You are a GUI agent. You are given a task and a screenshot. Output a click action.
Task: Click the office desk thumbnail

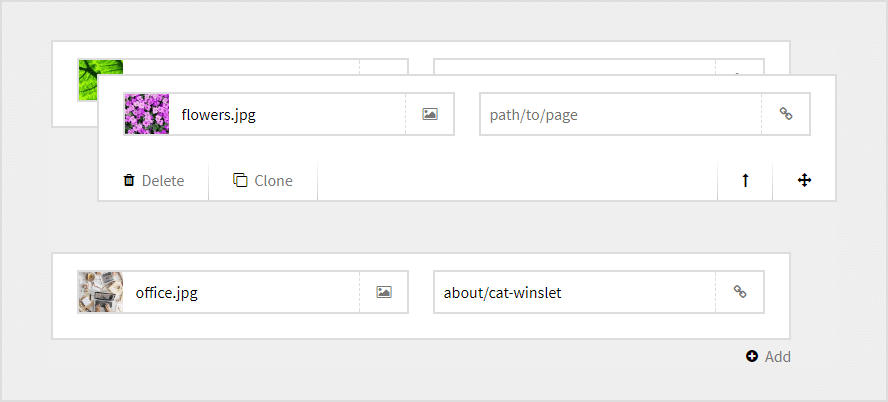100,292
